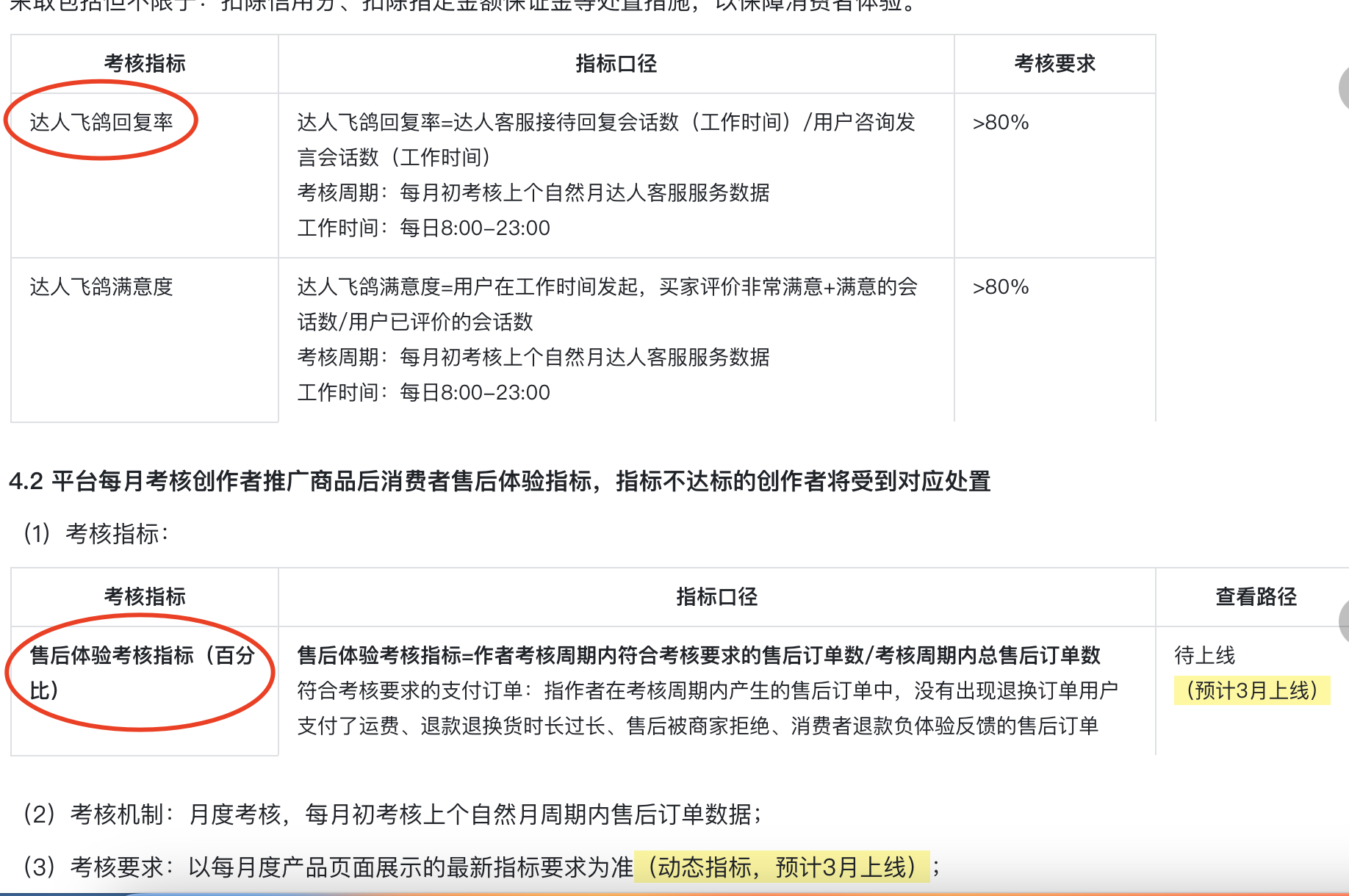This screenshot has width=1349, height=896.
Task: Click the 待上线 status text
Action: tap(1205, 655)
